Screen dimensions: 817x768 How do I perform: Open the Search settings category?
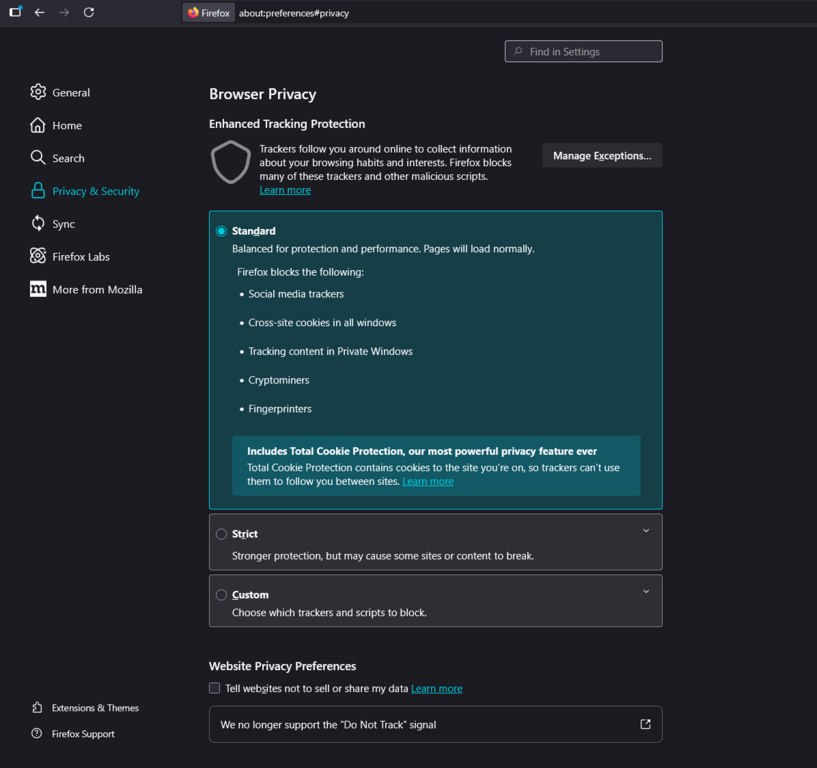tap(68, 158)
